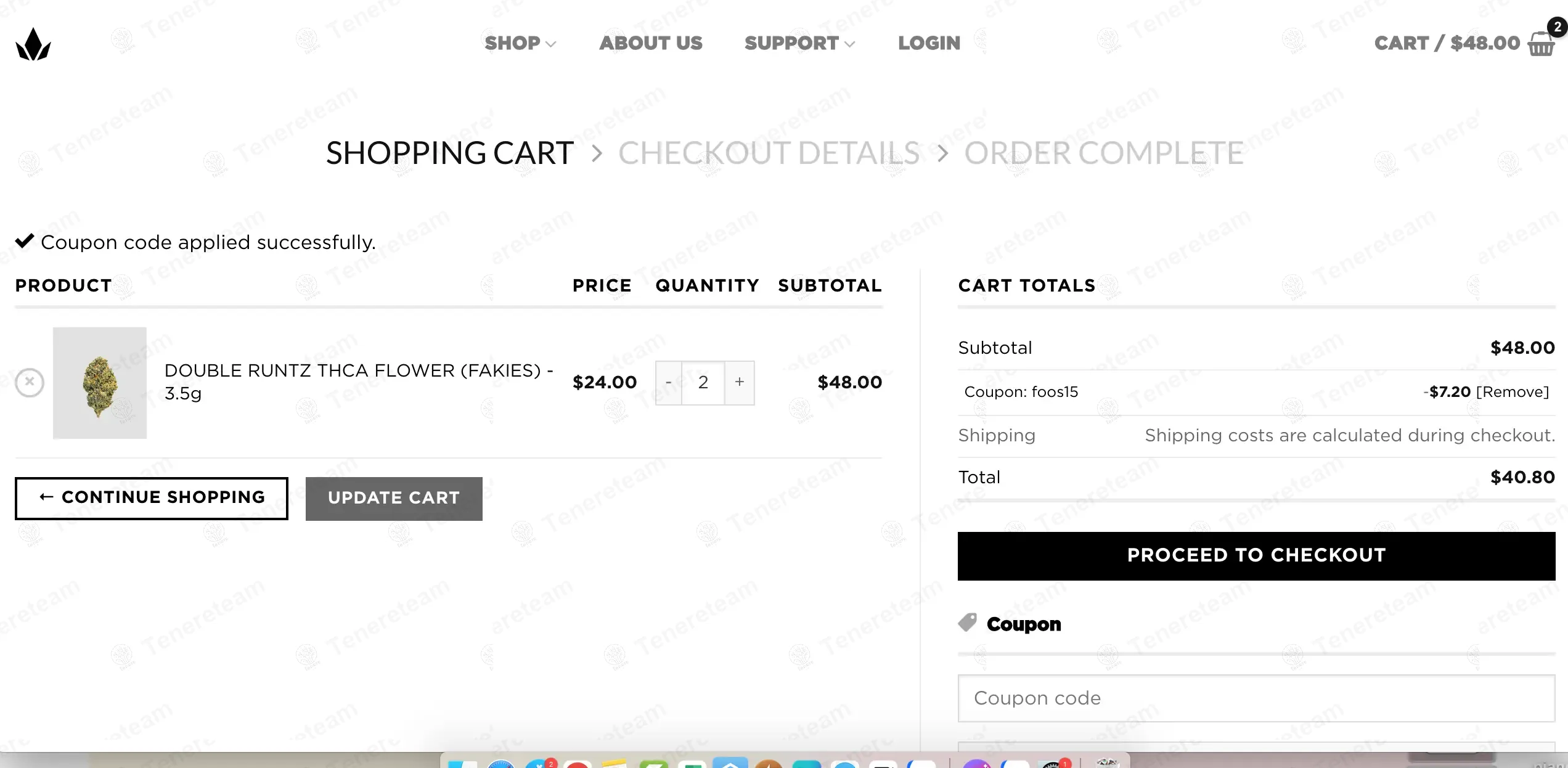Remove the foos15 coupon
Image resolution: width=1568 pixels, height=768 pixels.
1512,392
